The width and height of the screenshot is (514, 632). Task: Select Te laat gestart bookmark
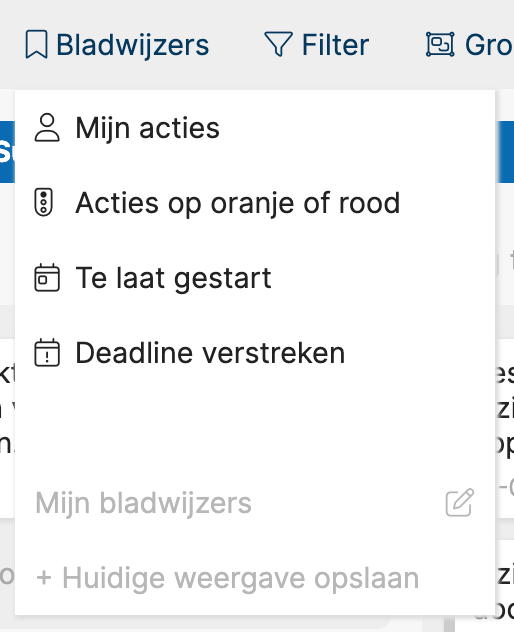(173, 278)
